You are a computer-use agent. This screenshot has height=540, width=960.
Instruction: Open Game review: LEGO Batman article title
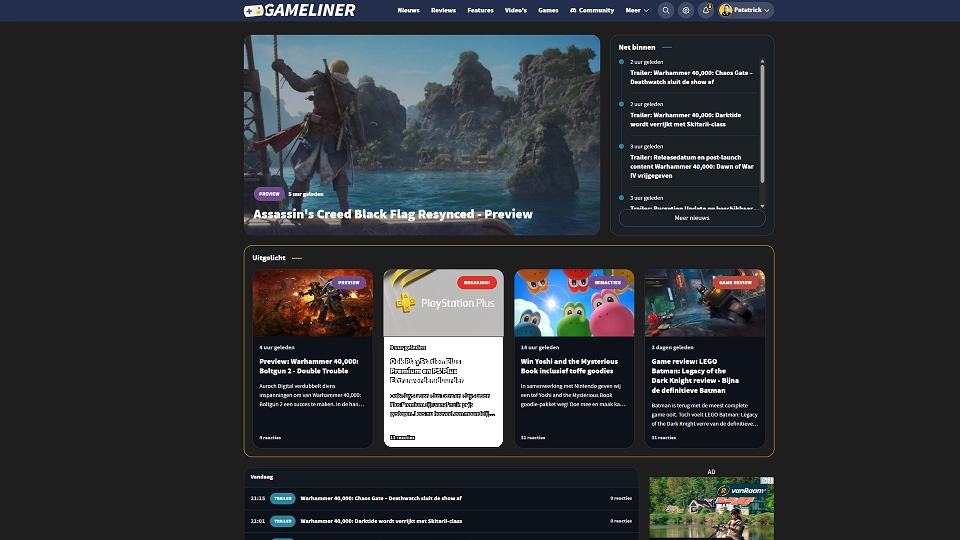695,376
